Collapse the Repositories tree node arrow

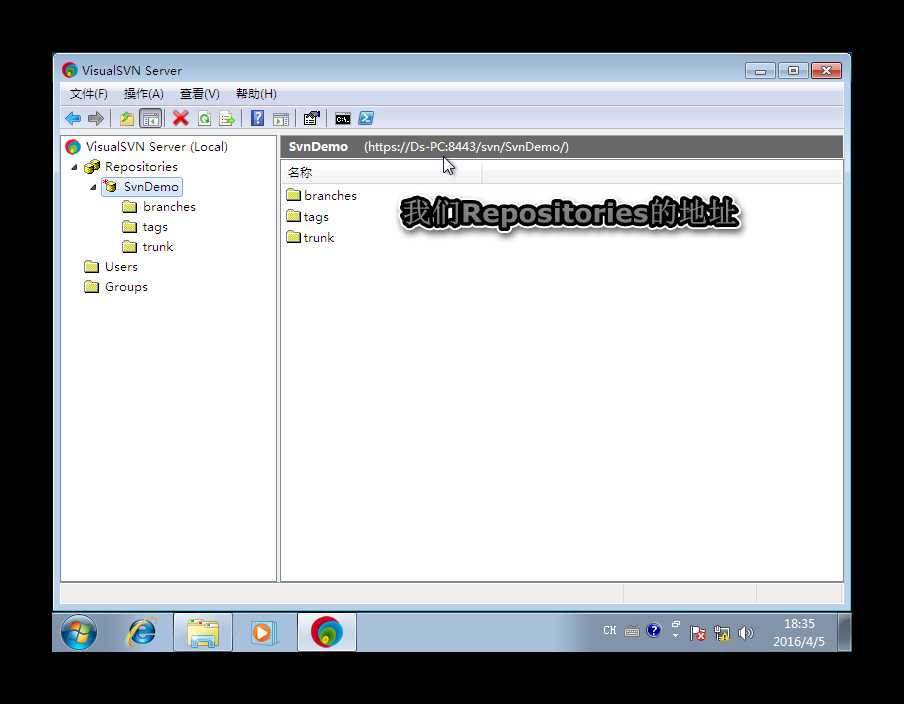[x=74, y=167]
